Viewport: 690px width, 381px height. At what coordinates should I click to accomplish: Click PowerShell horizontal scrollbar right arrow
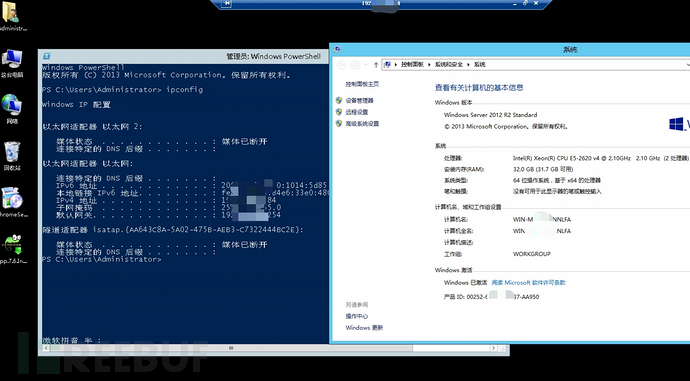493,348
